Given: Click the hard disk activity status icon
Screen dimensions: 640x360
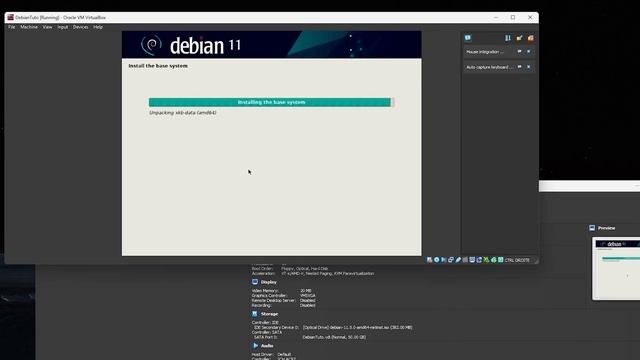Looking at the screenshot, I should pyautogui.click(x=429, y=260).
